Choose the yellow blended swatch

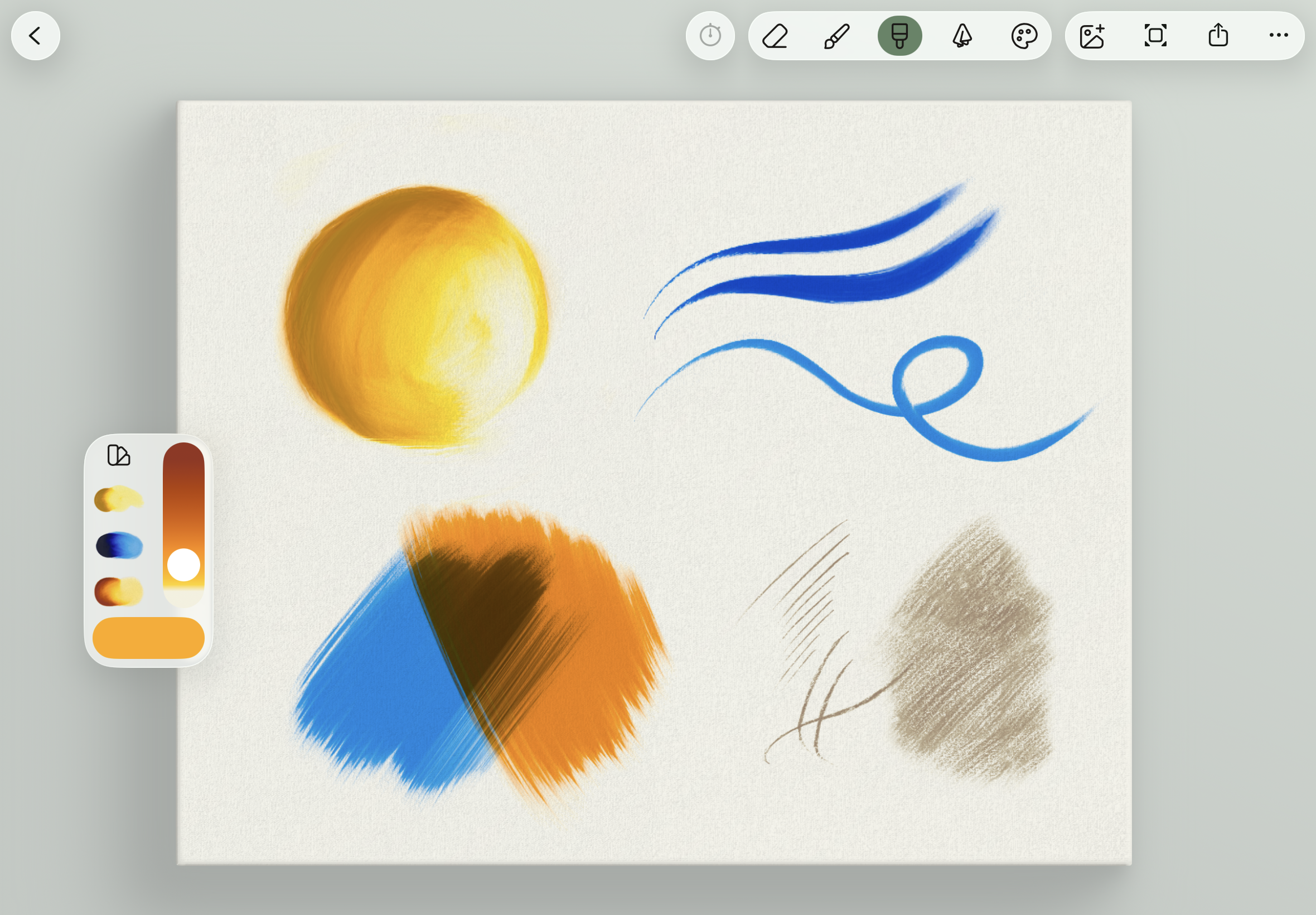[x=119, y=499]
